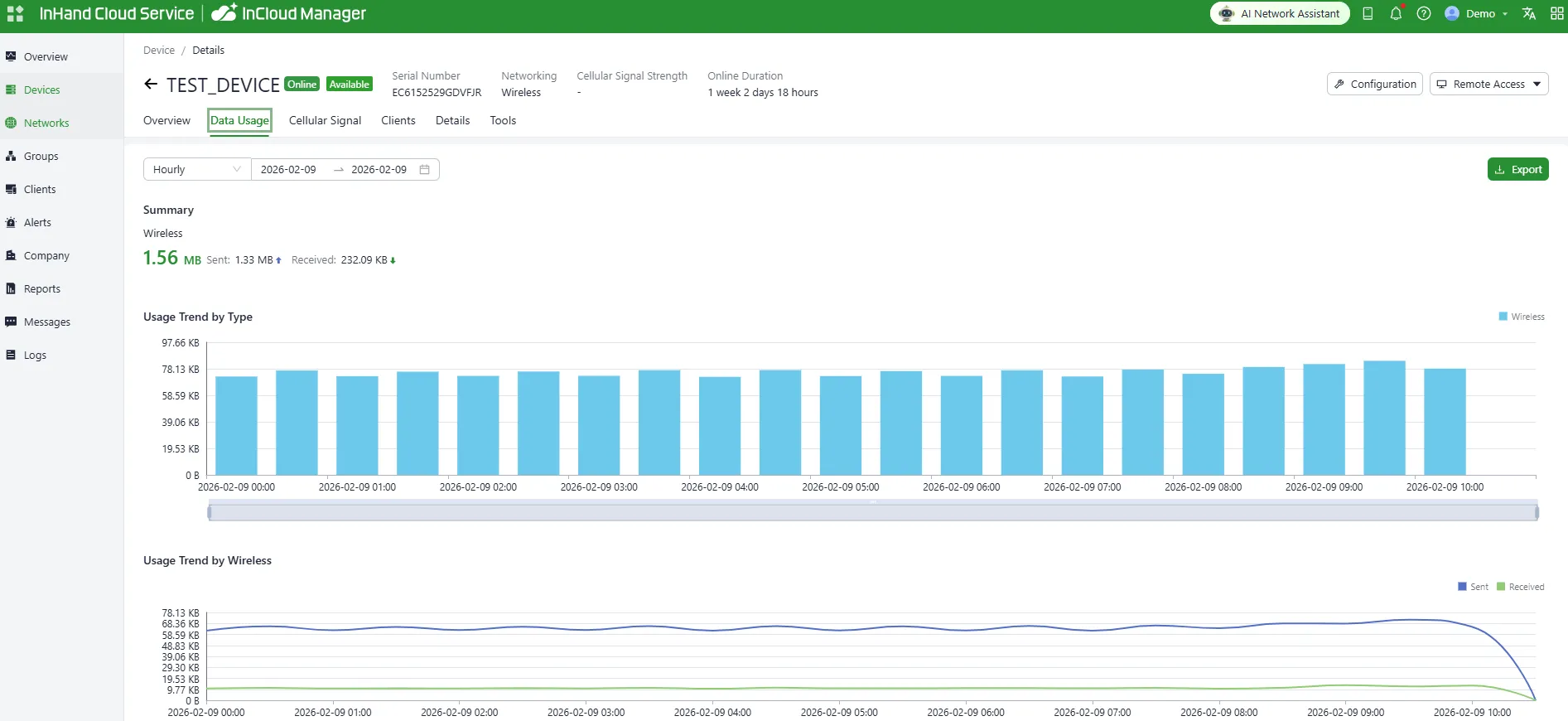This screenshot has width=1568, height=721.
Task: Open the language translation icon
Action: pyautogui.click(x=1529, y=13)
